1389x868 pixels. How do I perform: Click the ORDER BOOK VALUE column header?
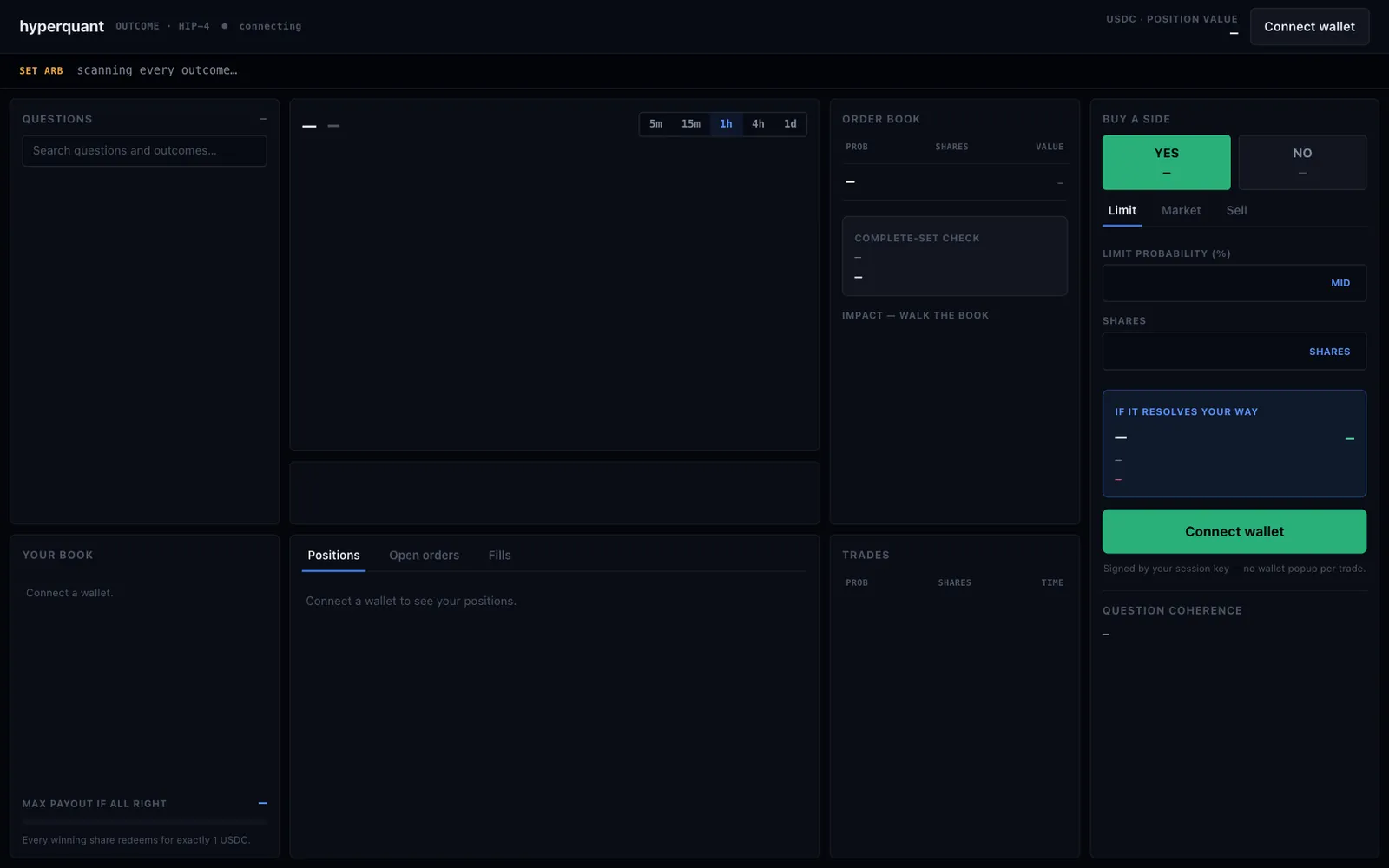[1049, 147]
